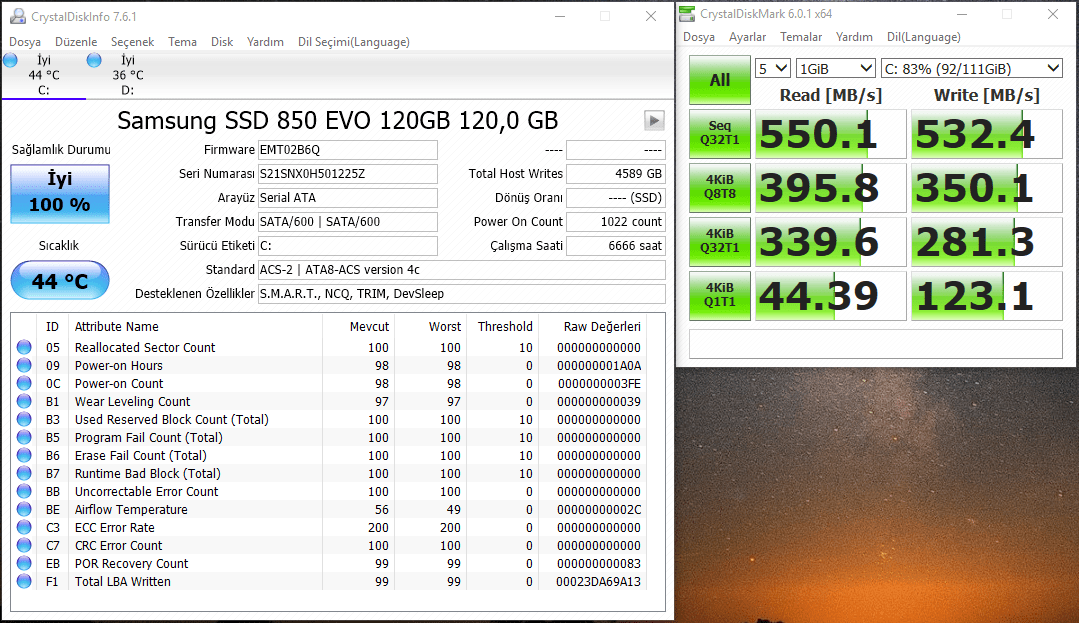1079x623 pixels.
Task: Open Tema menu in CrystalDiskInfo
Action: coord(182,42)
